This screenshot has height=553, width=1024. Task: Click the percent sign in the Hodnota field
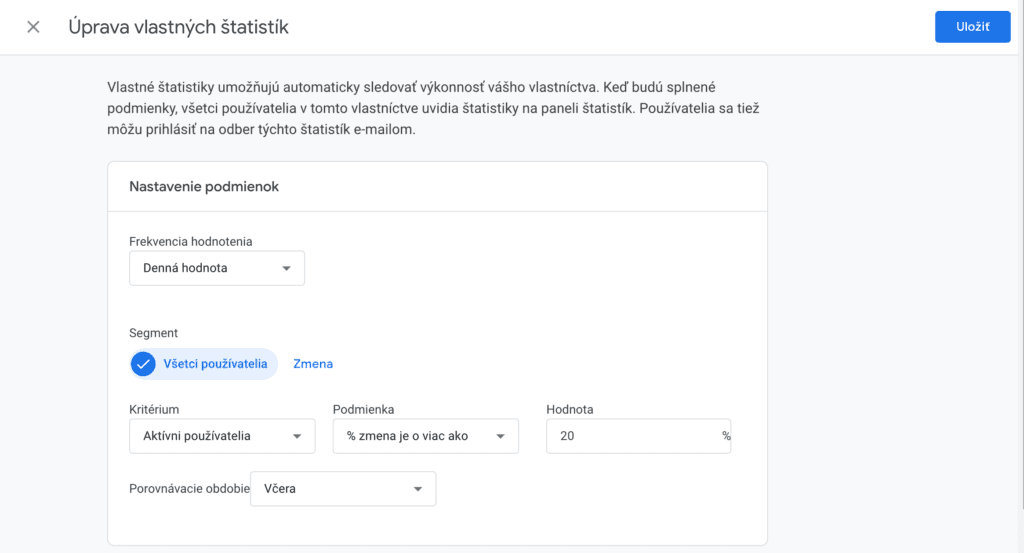pyautogui.click(x=726, y=436)
